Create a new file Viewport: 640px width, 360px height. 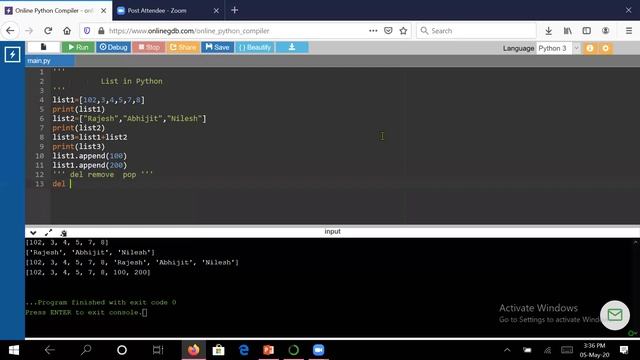point(43,47)
